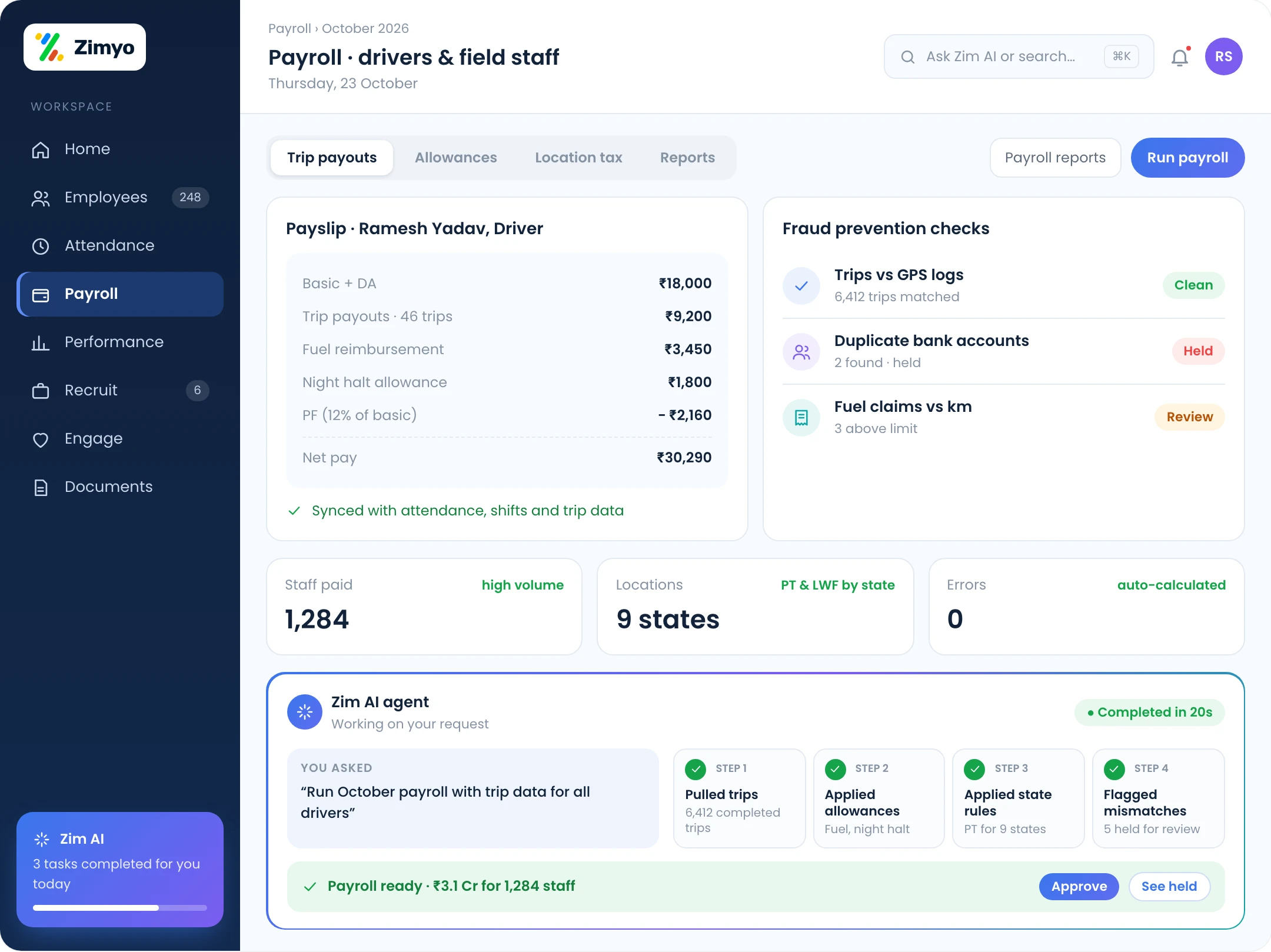1271x952 pixels.
Task: Click the Completed in 20s badge
Action: (x=1150, y=713)
